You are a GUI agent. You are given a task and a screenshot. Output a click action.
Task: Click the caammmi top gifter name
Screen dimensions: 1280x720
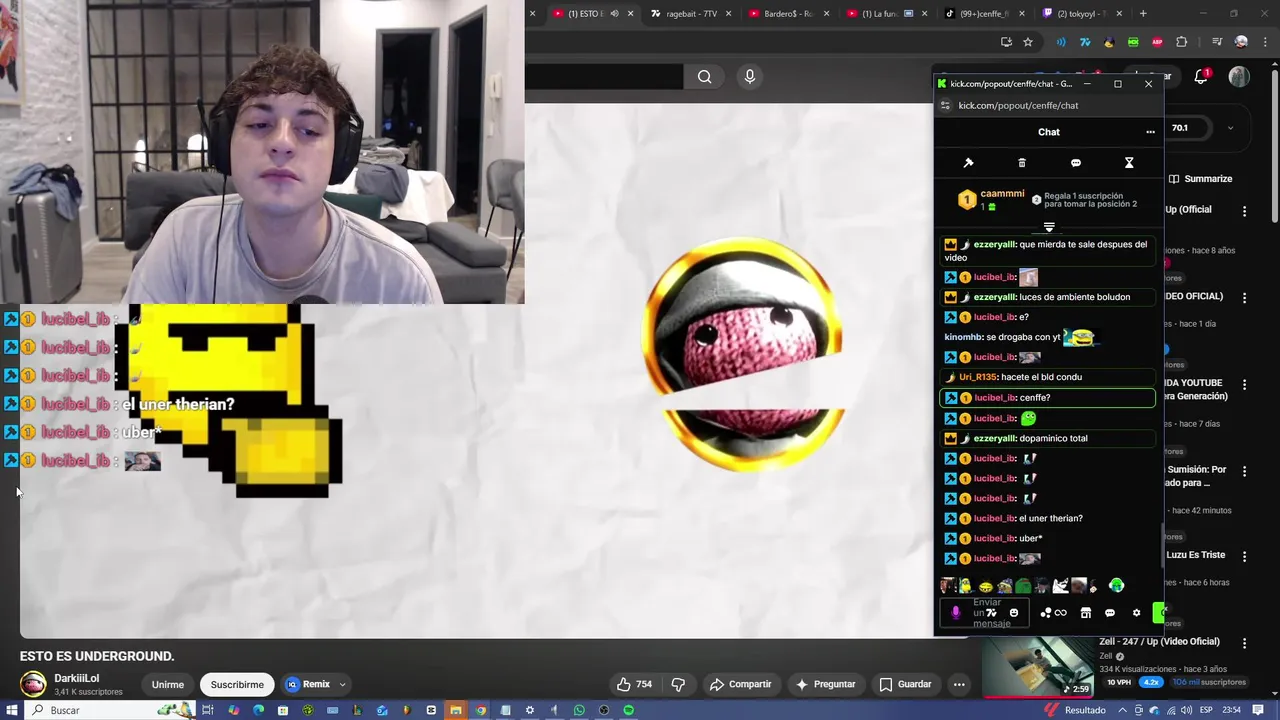[x=1002, y=194]
